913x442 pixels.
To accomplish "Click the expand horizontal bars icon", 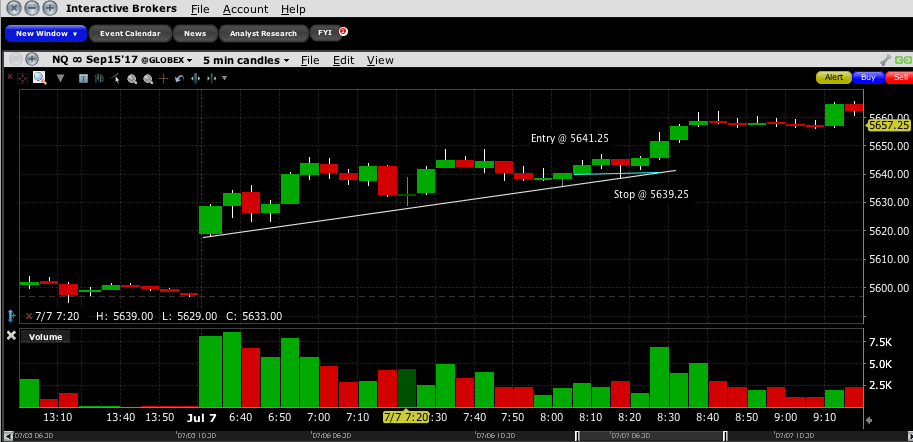I will pyautogui.click(x=196, y=78).
